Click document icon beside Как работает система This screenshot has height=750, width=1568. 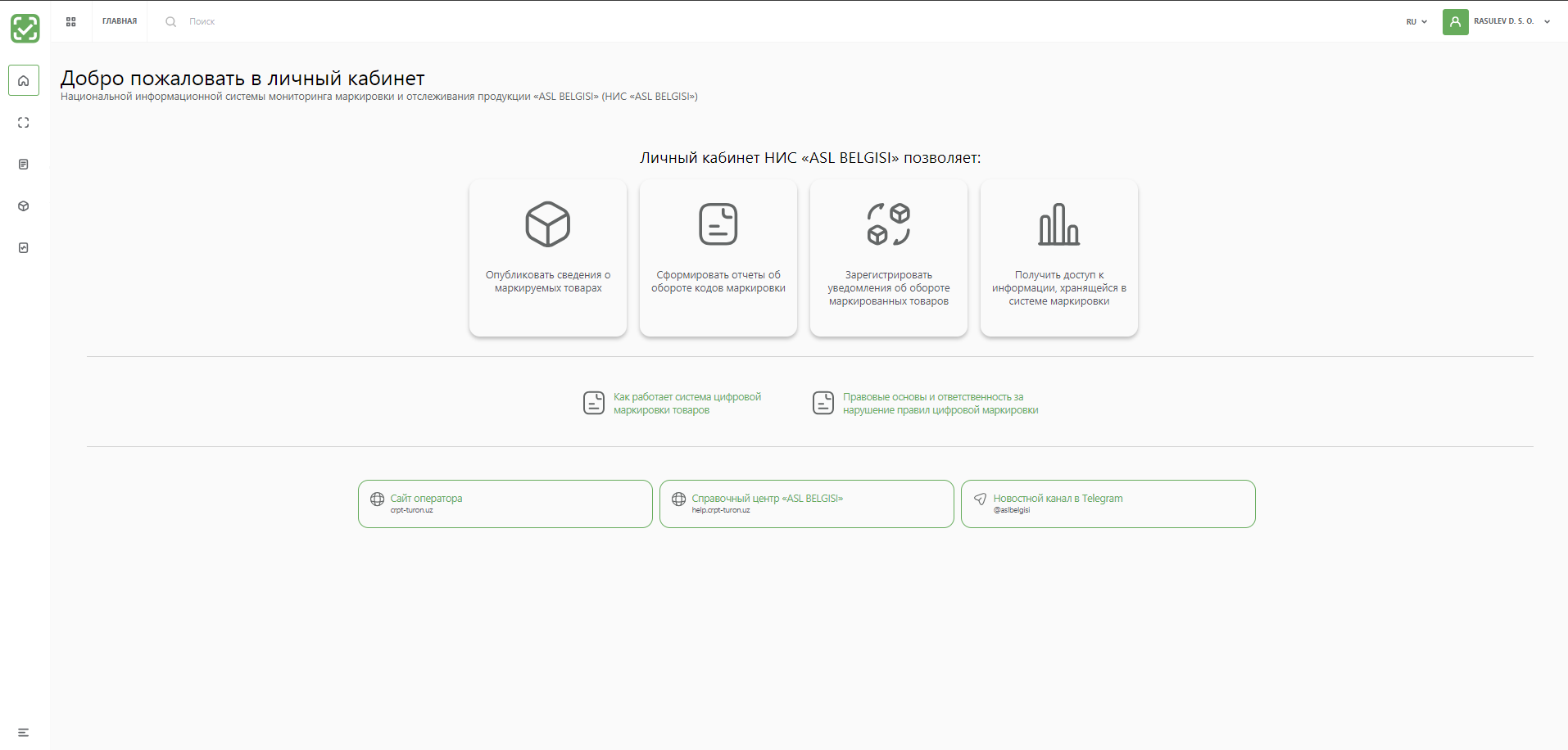coord(594,403)
